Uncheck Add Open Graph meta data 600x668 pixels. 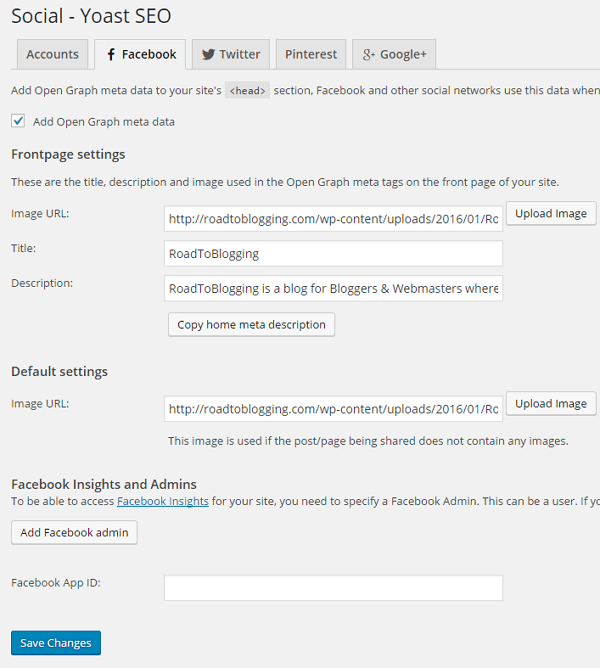pos(18,121)
